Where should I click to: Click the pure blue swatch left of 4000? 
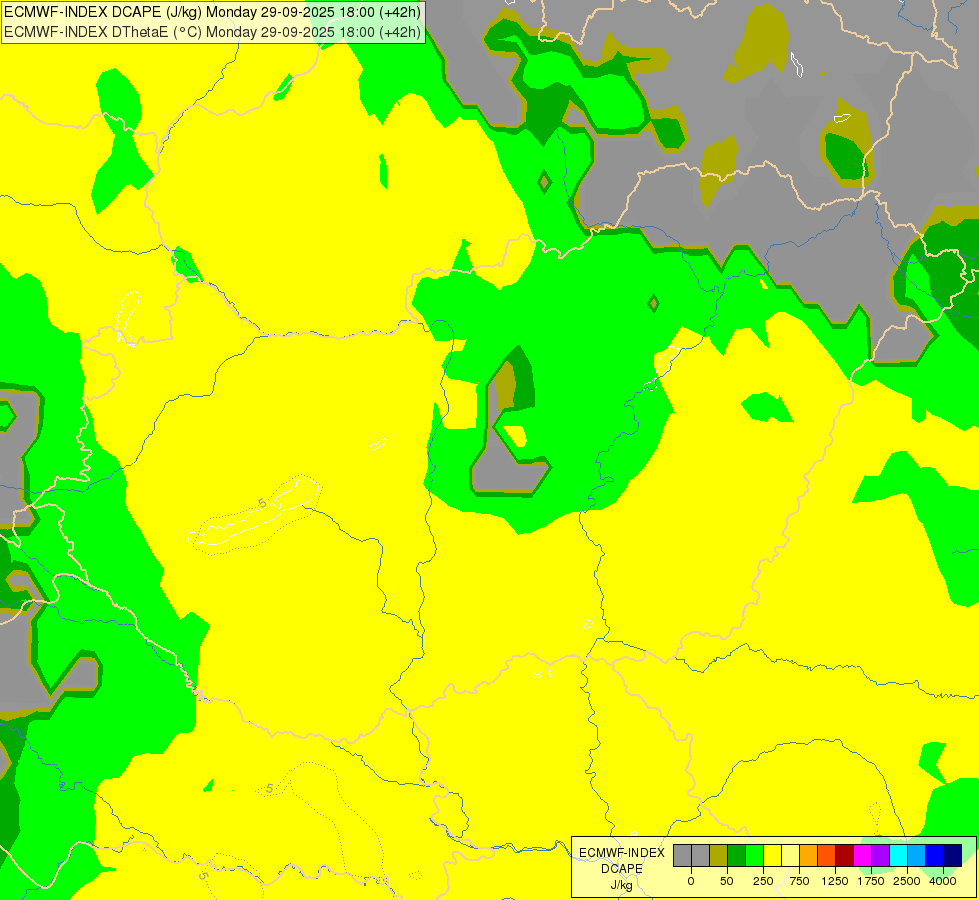click(x=934, y=856)
